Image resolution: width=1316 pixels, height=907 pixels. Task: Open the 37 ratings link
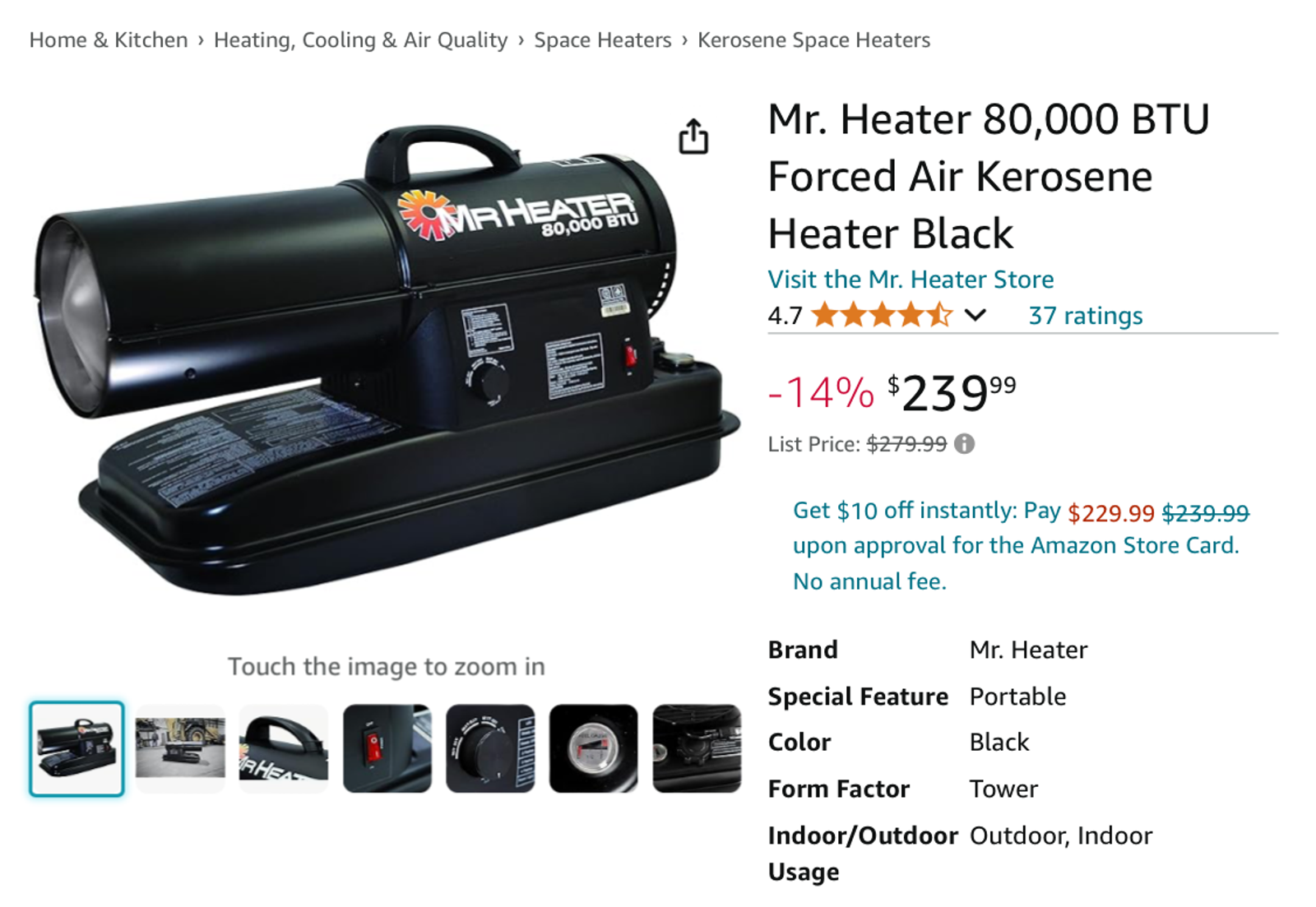coord(1086,316)
